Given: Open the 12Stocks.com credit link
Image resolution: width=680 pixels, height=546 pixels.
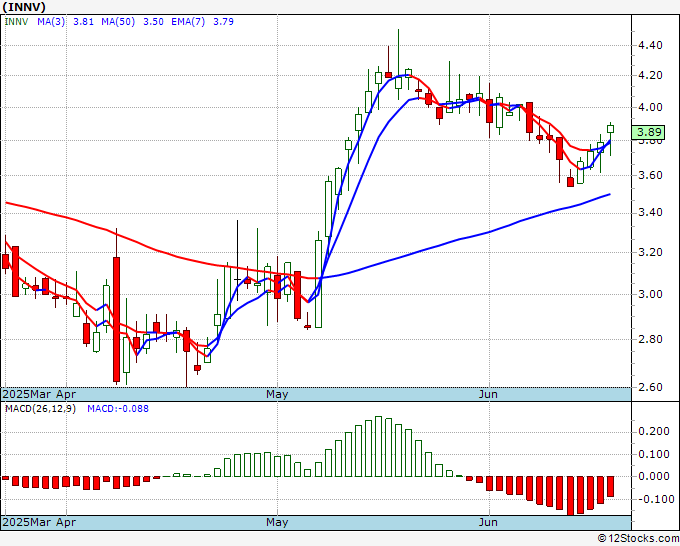Looking at the screenshot, I should coord(638,538).
